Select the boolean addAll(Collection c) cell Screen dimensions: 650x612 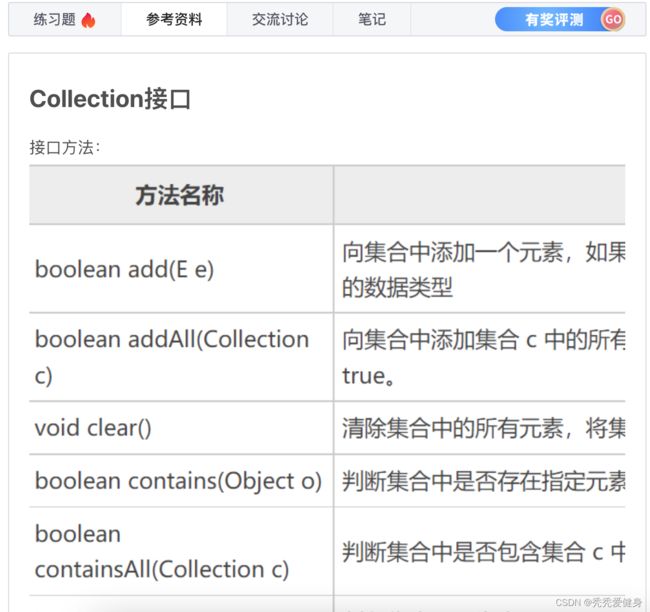(x=181, y=357)
